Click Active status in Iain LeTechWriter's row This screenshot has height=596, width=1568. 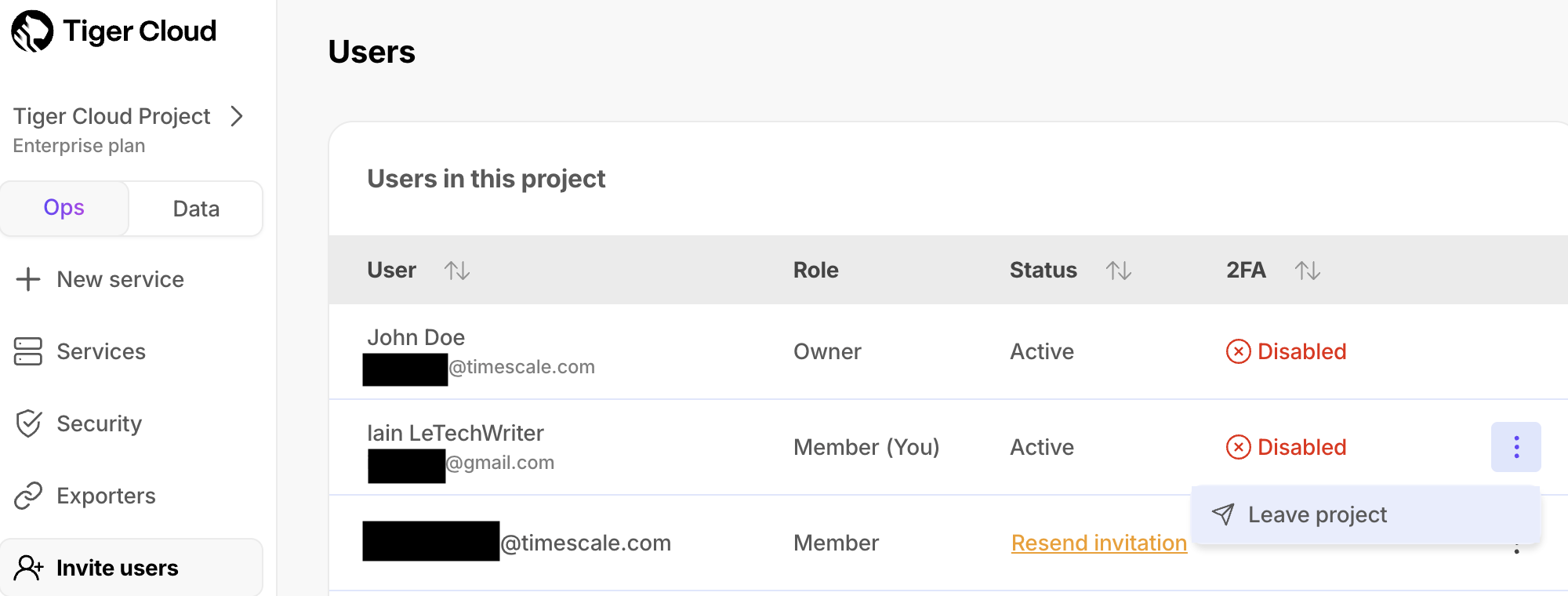[1042, 447]
